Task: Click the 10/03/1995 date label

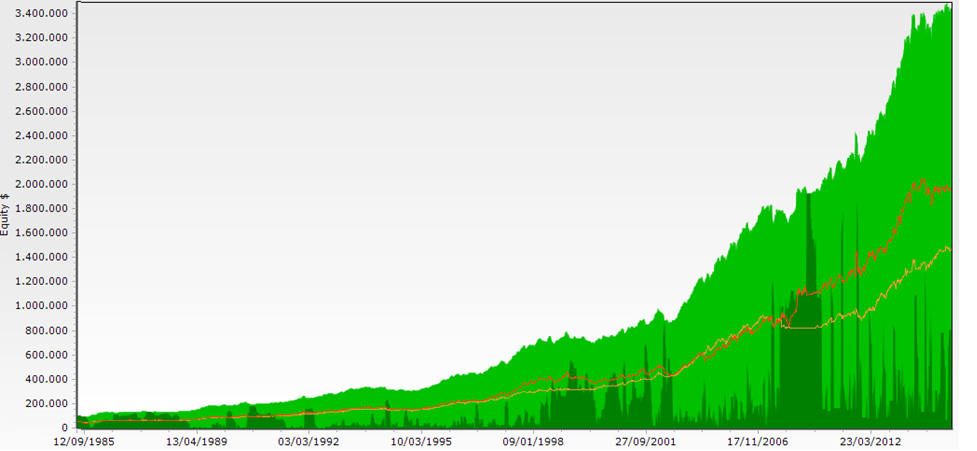Action: (421, 440)
